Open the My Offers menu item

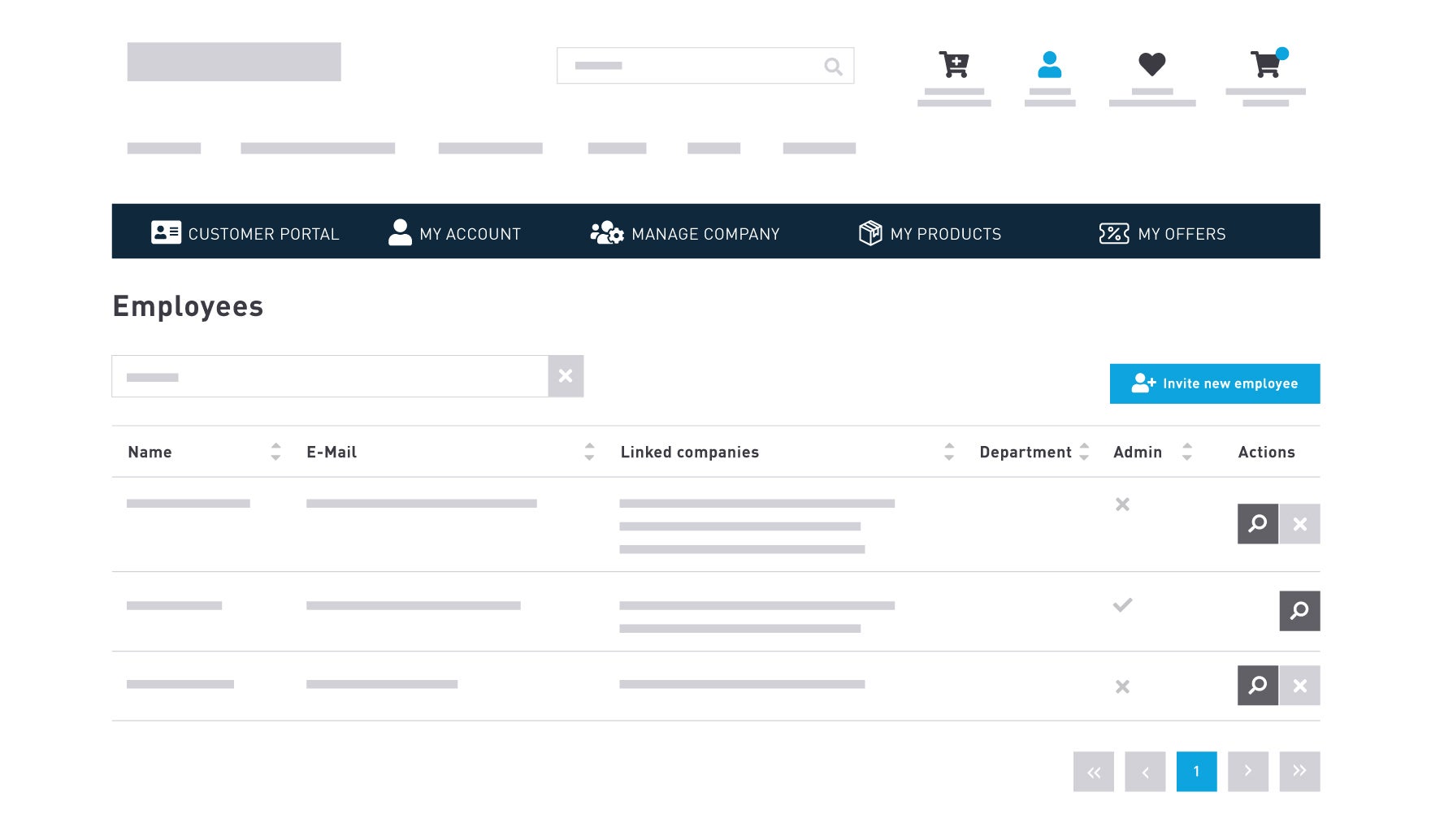[x=1162, y=233]
